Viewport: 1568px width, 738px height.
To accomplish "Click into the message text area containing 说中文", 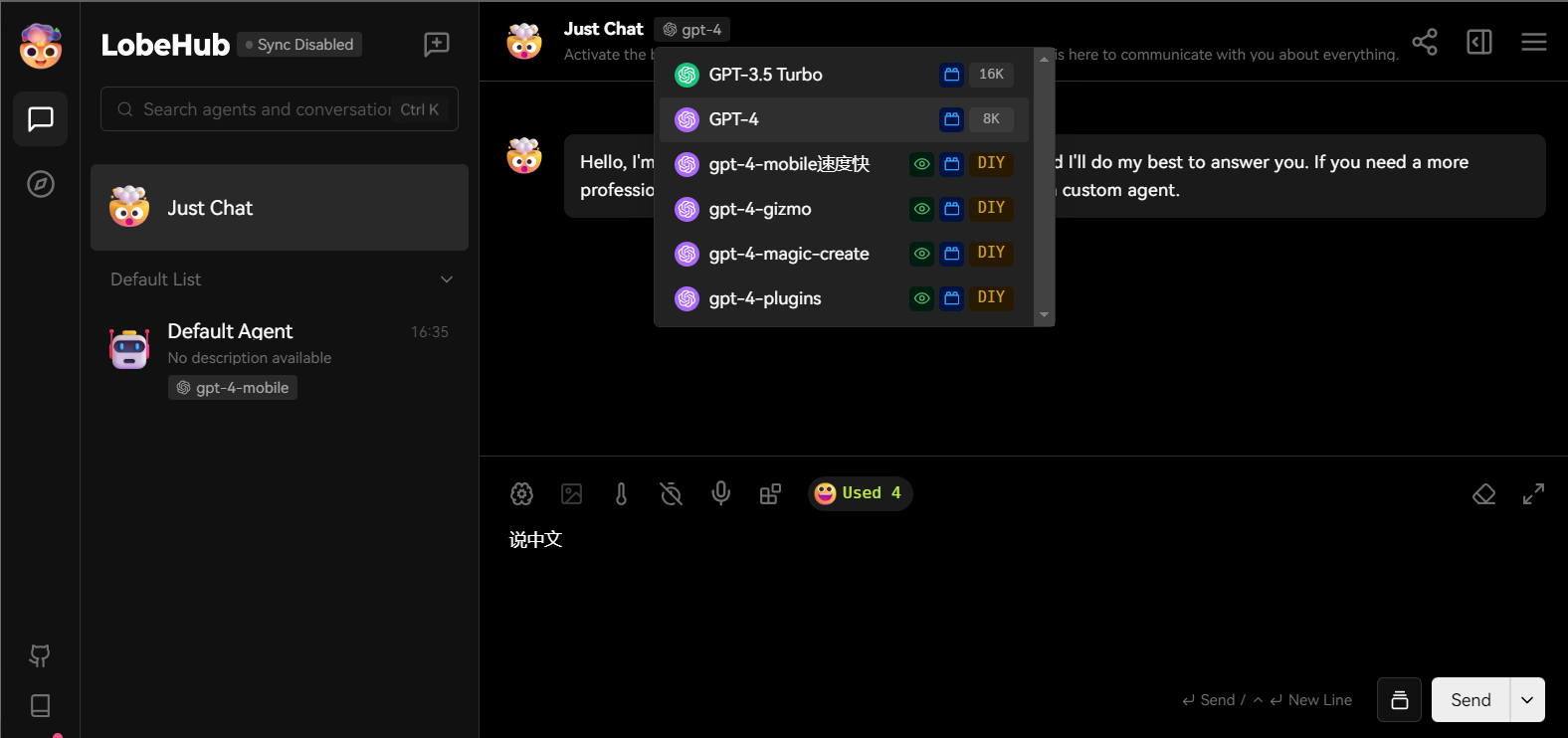I will click(x=1025, y=597).
